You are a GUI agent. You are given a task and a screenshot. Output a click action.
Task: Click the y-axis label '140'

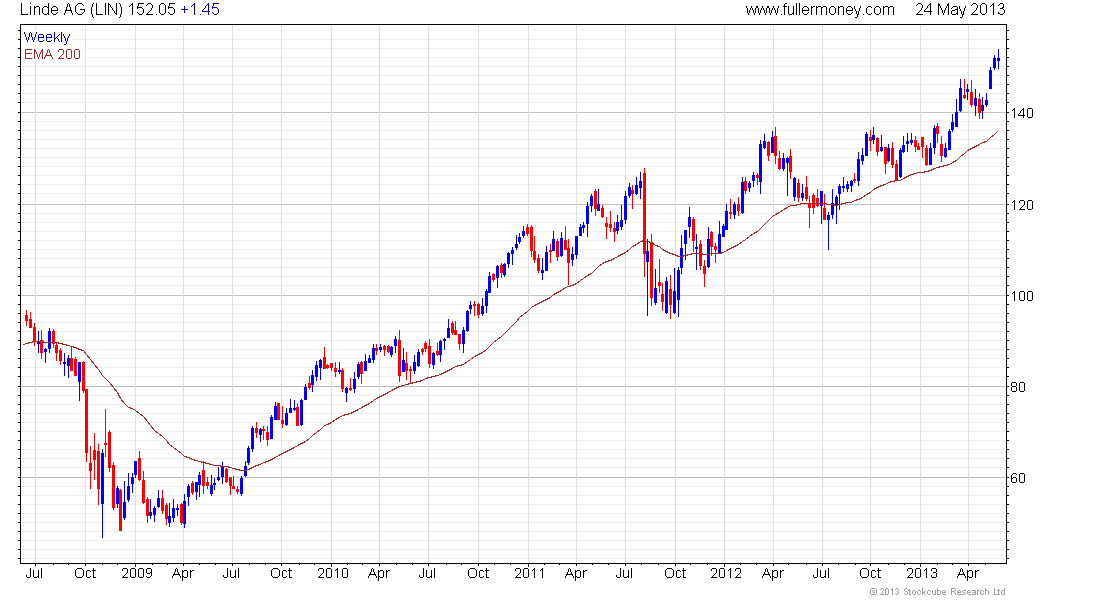point(1022,113)
